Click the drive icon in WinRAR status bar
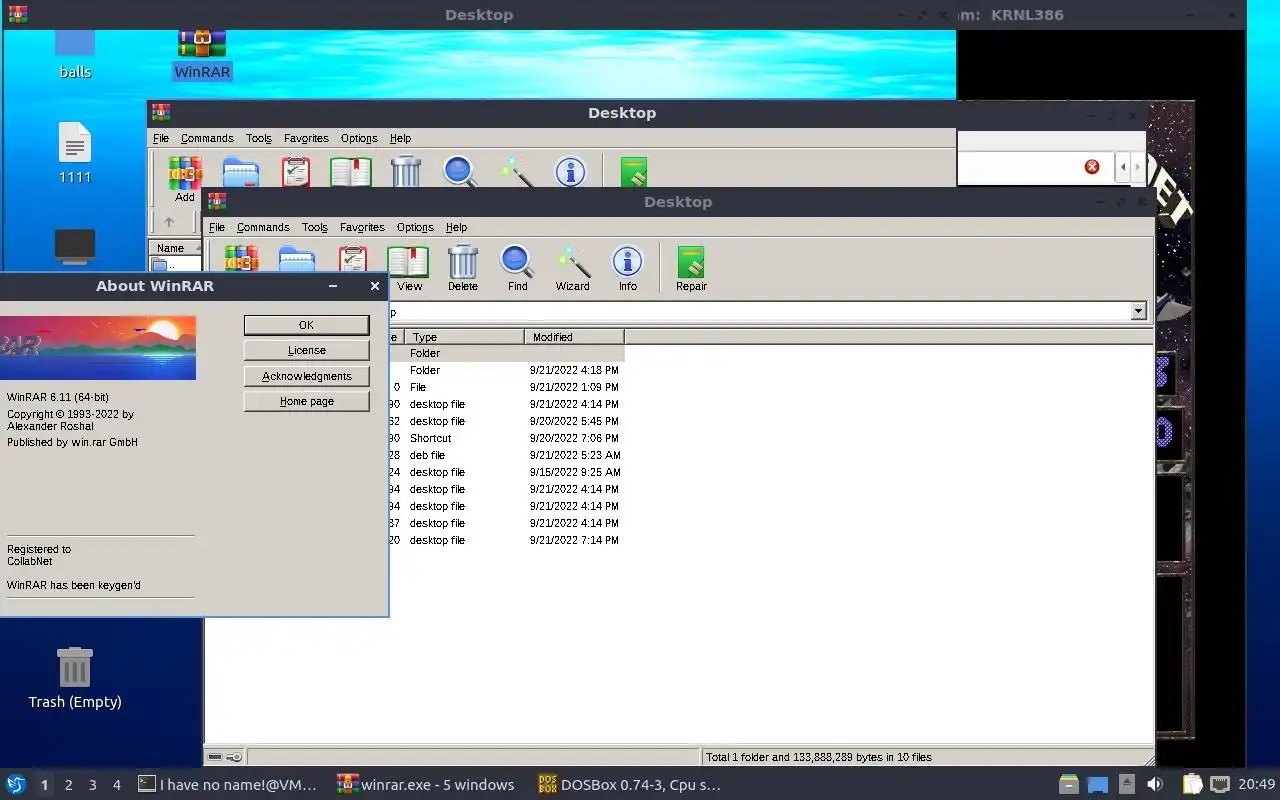 coord(215,757)
